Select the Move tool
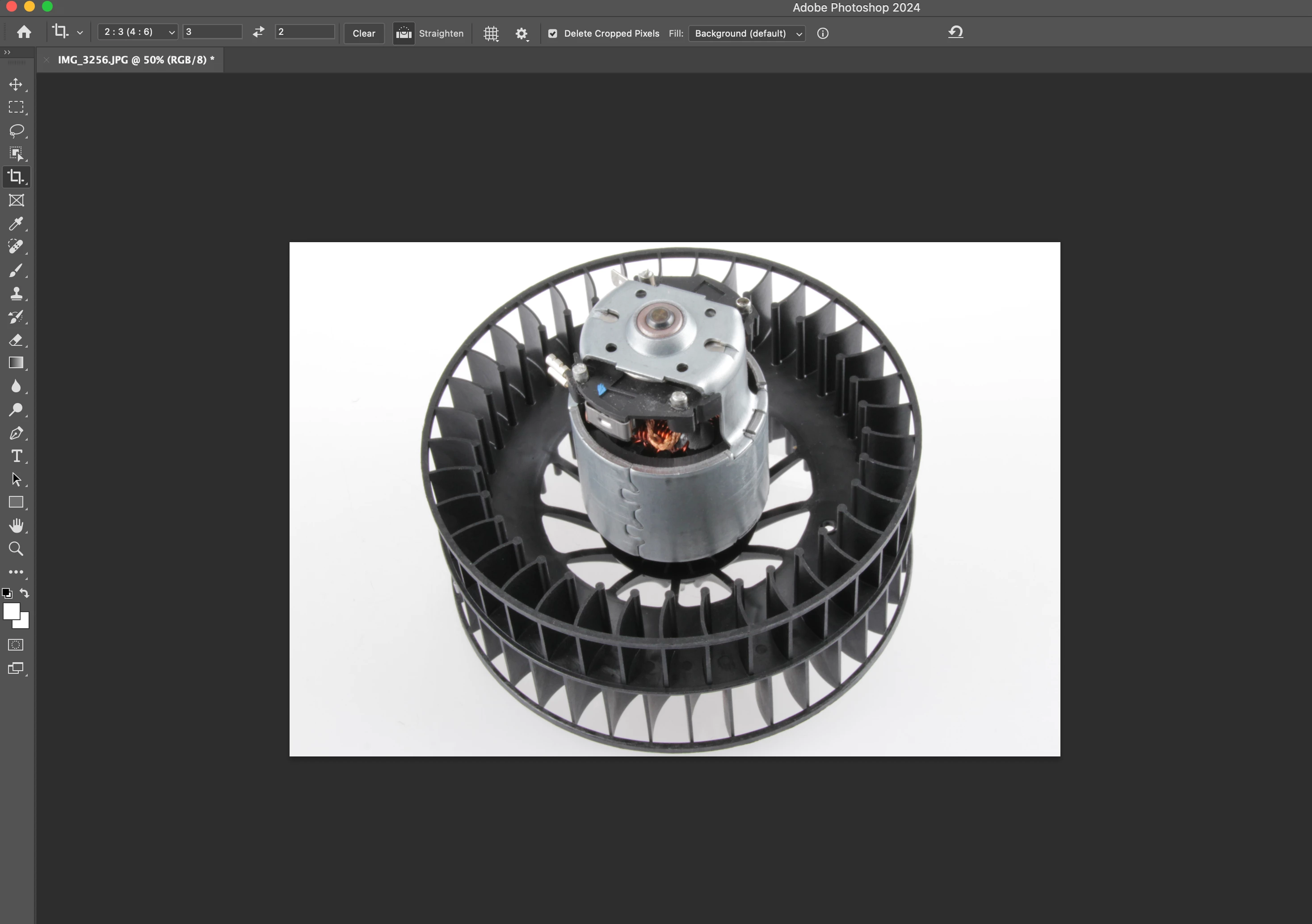Image resolution: width=1312 pixels, height=924 pixels. coord(16,84)
